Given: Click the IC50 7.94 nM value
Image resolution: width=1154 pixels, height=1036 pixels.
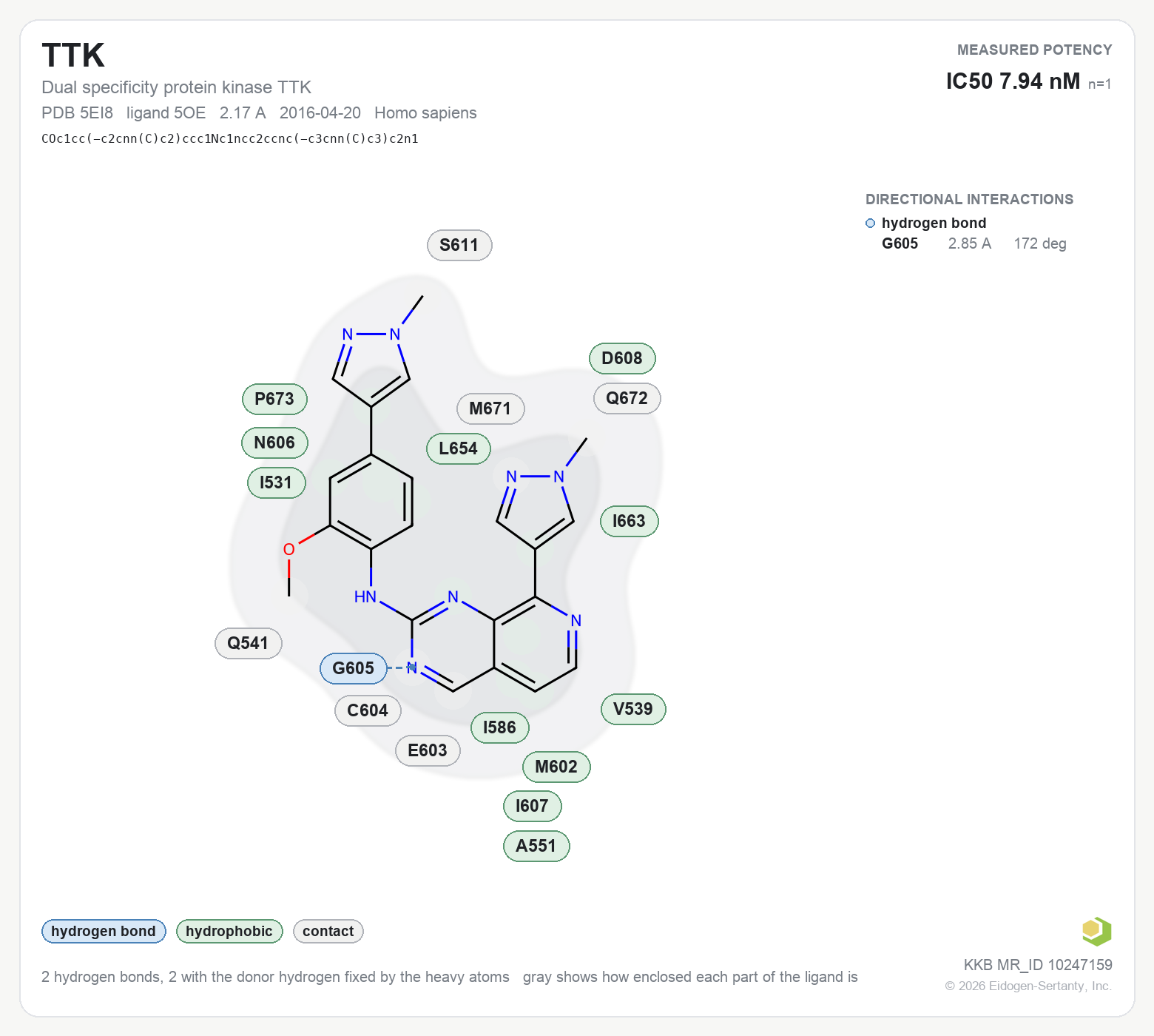Looking at the screenshot, I should [x=1013, y=81].
